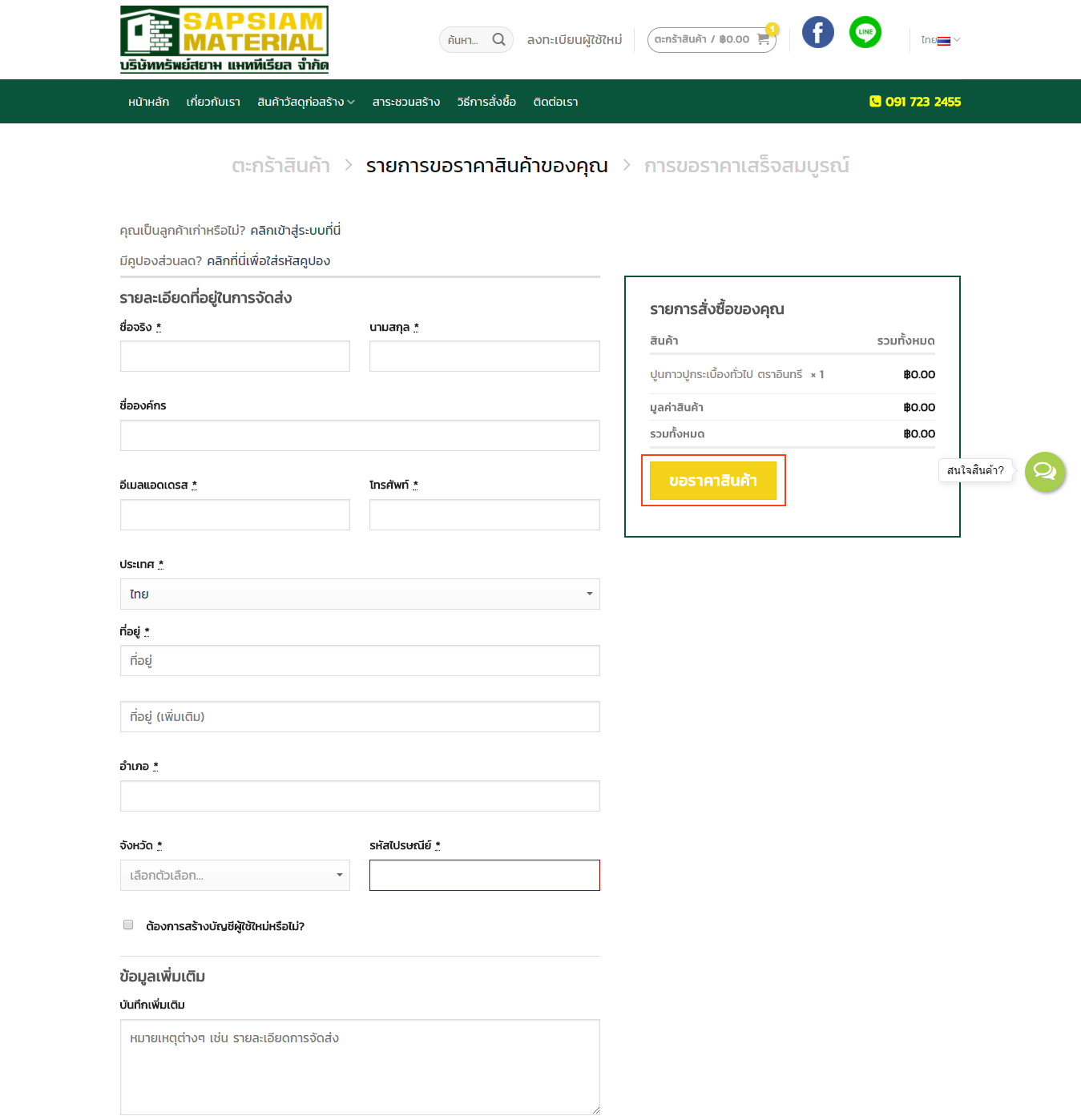Click the บันทึกเพิ่มเติม notes text area
This screenshot has height=1120, width=1081.
[360, 1066]
